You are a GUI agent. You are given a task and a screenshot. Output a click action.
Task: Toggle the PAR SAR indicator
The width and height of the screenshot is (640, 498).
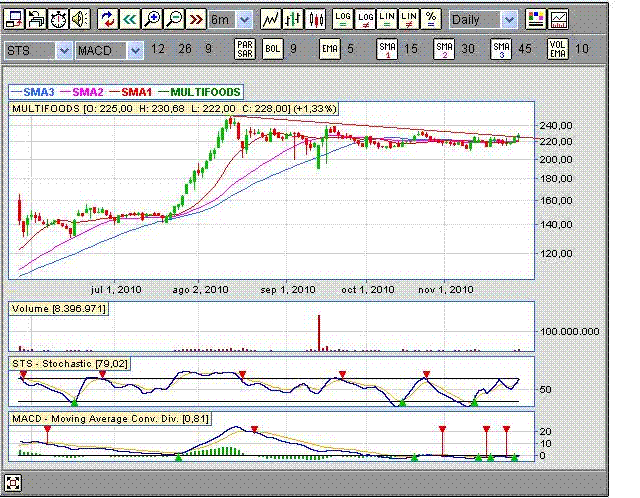coord(246,49)
